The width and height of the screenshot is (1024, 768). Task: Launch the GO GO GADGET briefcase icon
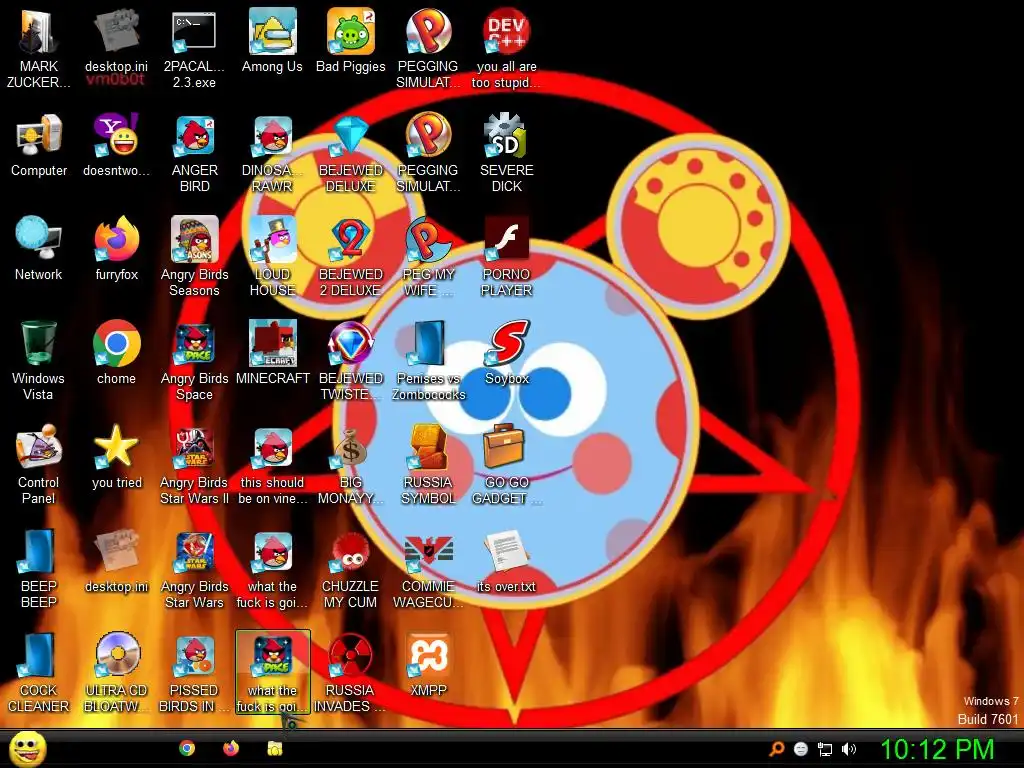pyautogui.click(x=507, y=465)
